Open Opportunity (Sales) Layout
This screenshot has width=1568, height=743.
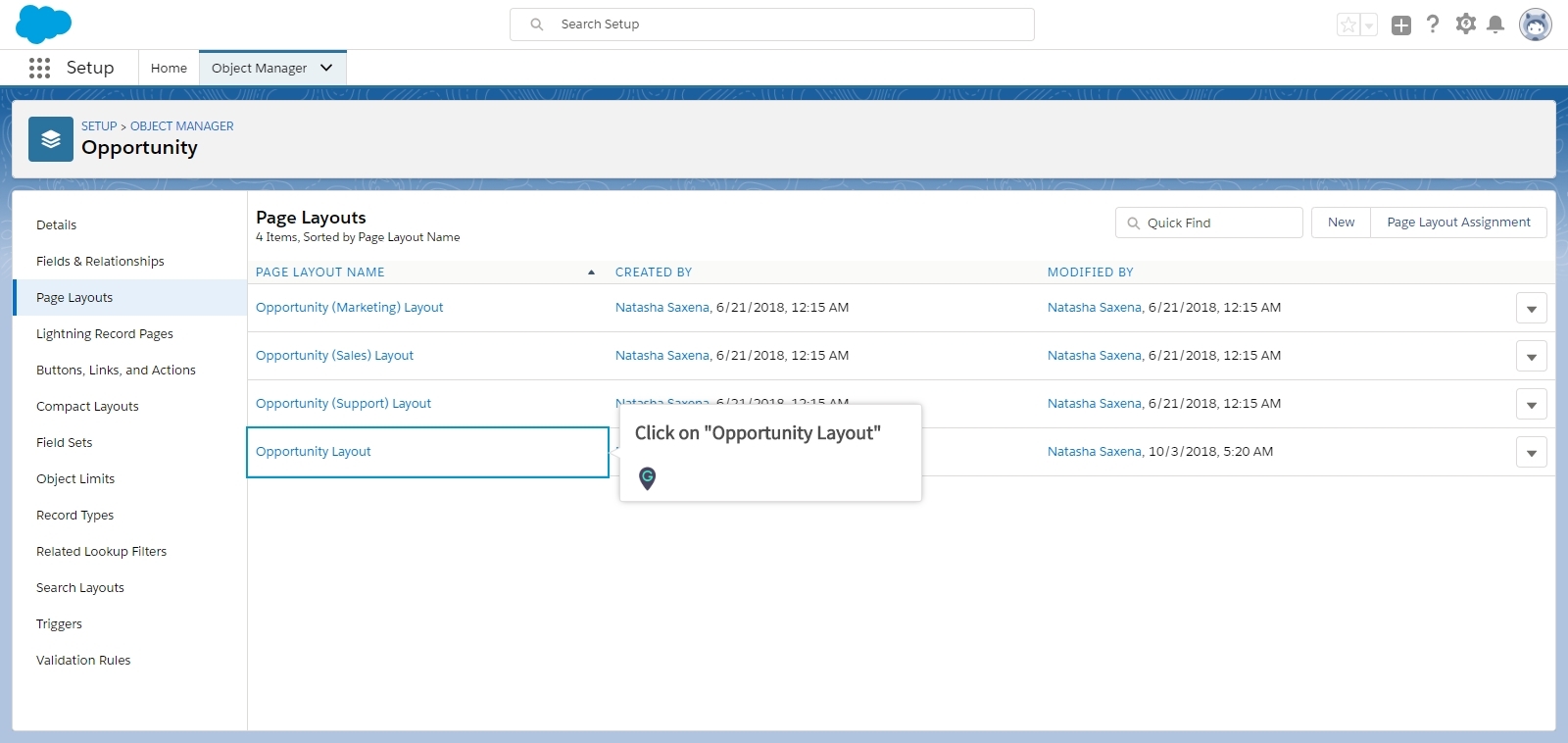(x=334, y=356)
